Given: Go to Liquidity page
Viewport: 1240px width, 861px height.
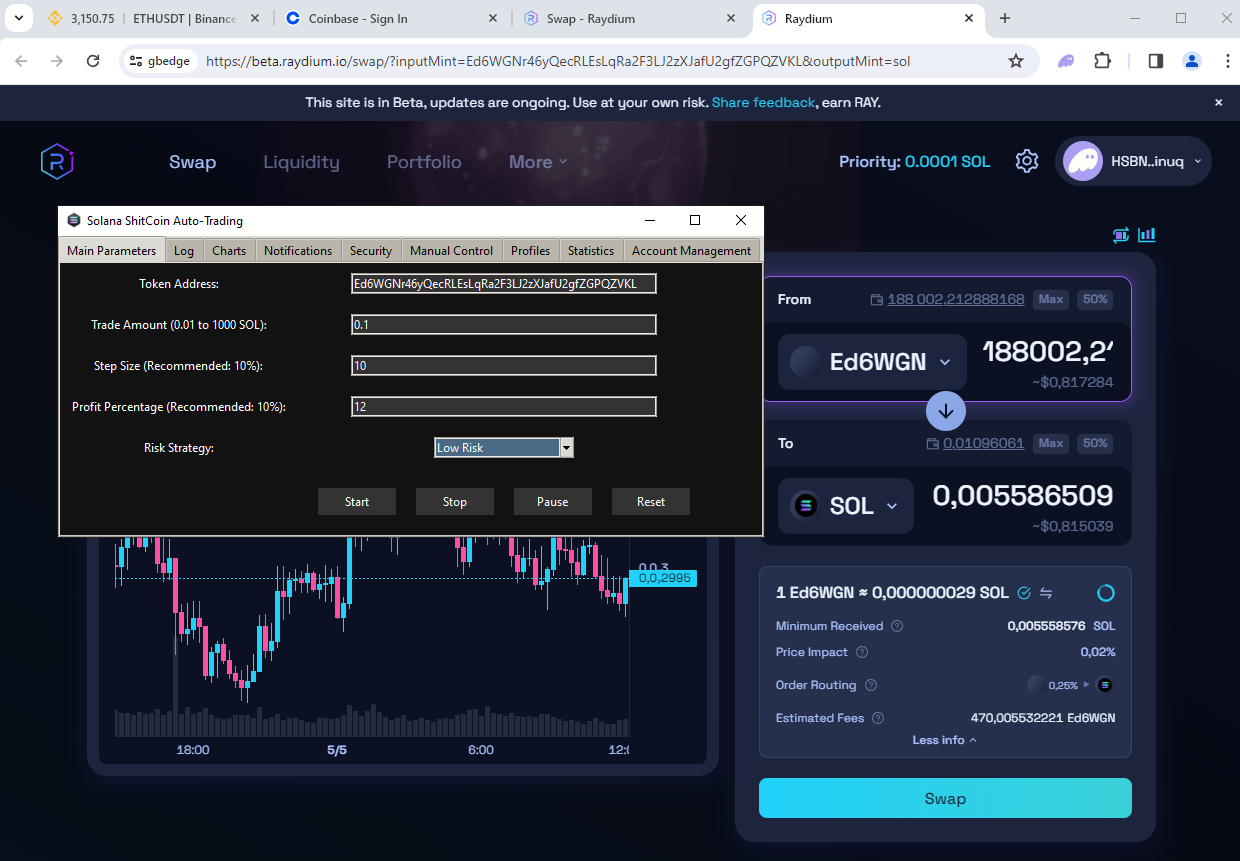Looking at the screenshot, I should pos(301,162).
